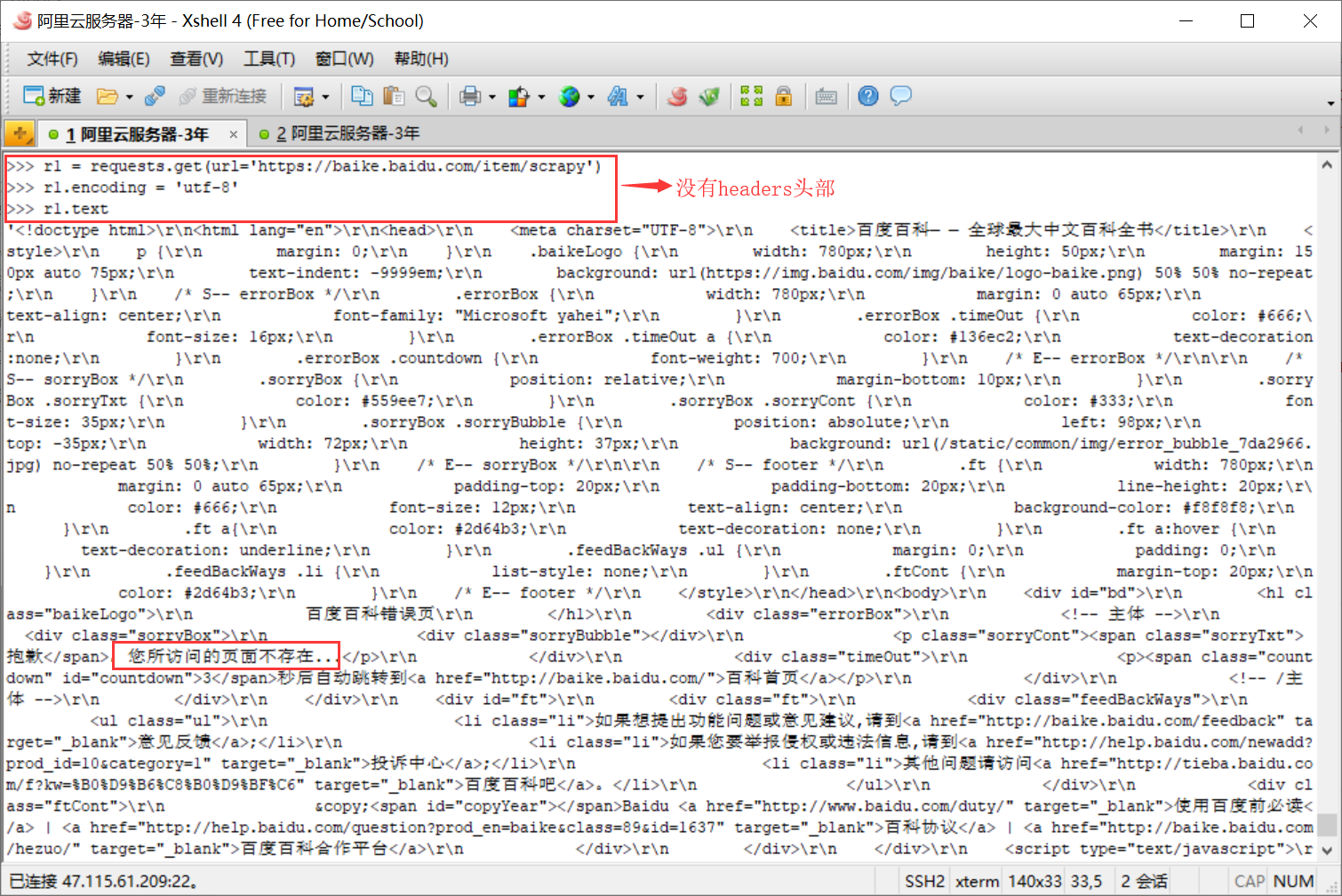Click the copy icon in toolbar
Screen dimensions: 1342x896
(362, 96)
